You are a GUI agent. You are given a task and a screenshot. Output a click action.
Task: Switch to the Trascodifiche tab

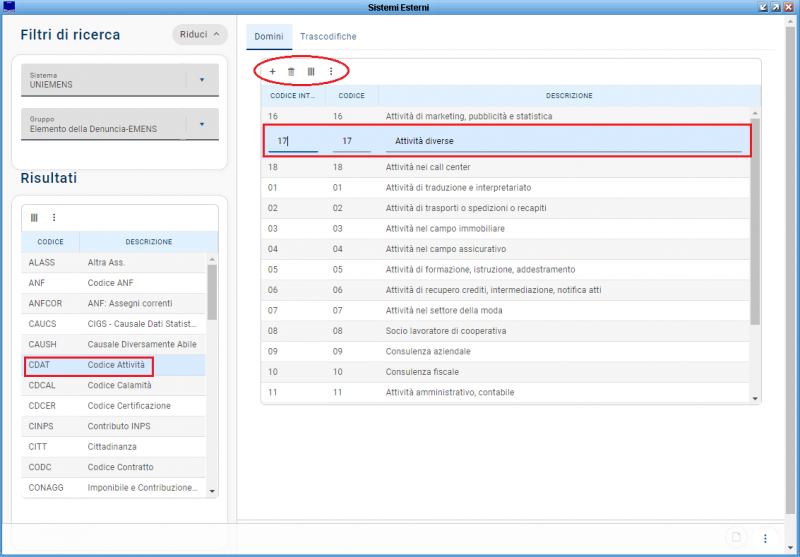click(x=328, y=37)
